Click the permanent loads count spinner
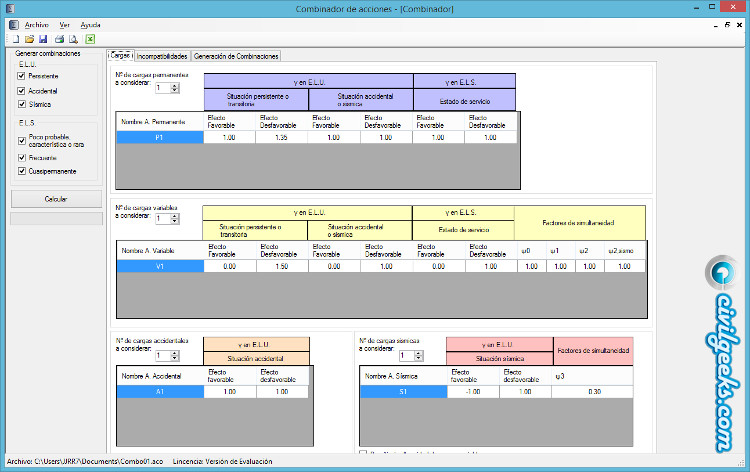 pos(175,88)
